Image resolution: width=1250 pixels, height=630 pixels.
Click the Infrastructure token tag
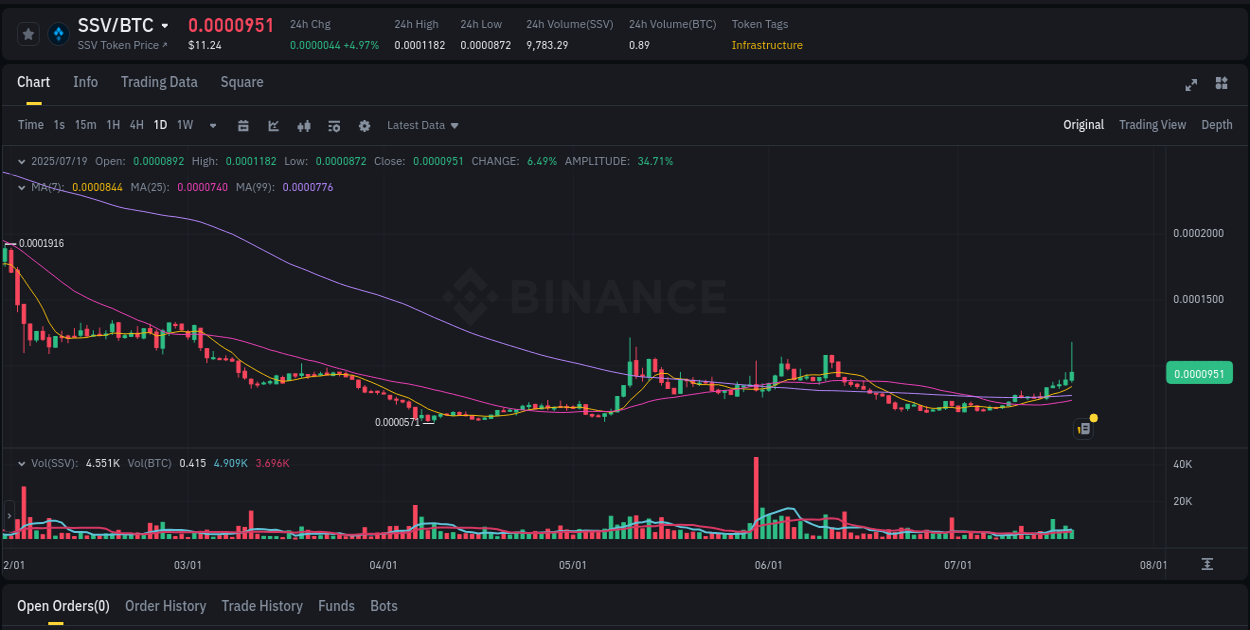(x=767, y=45)
